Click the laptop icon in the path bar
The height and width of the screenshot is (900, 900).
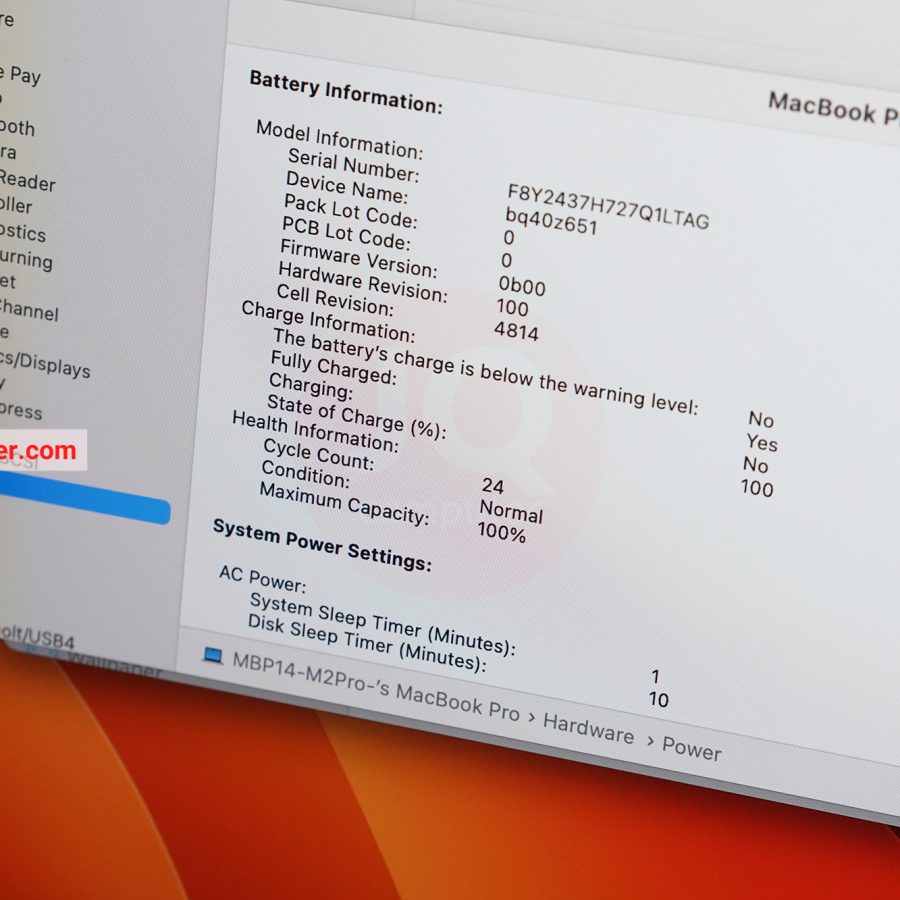[x=213, y=655]
